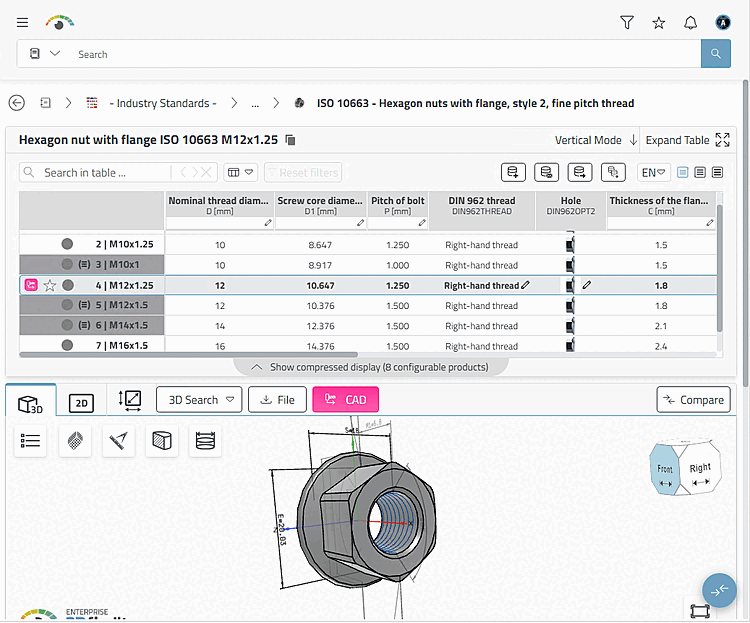Click the copy-link icon button in toolbar
750x623 pixels.
click(613, 172)
